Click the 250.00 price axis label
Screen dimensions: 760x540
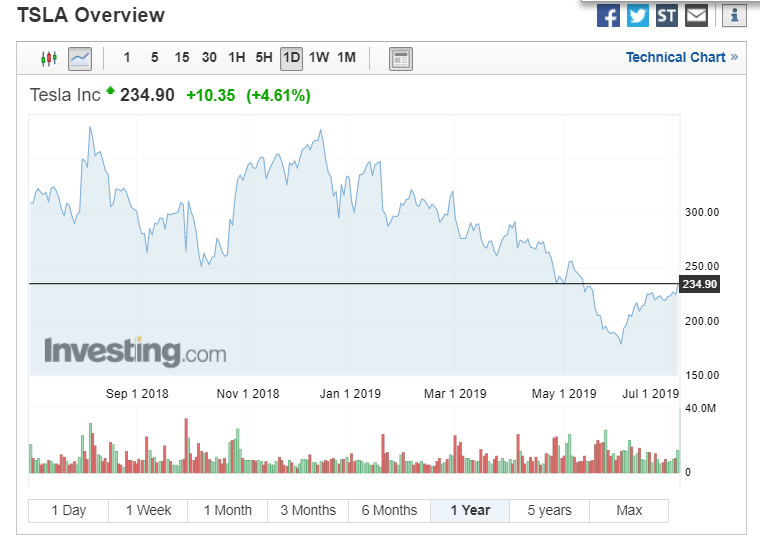702,266
